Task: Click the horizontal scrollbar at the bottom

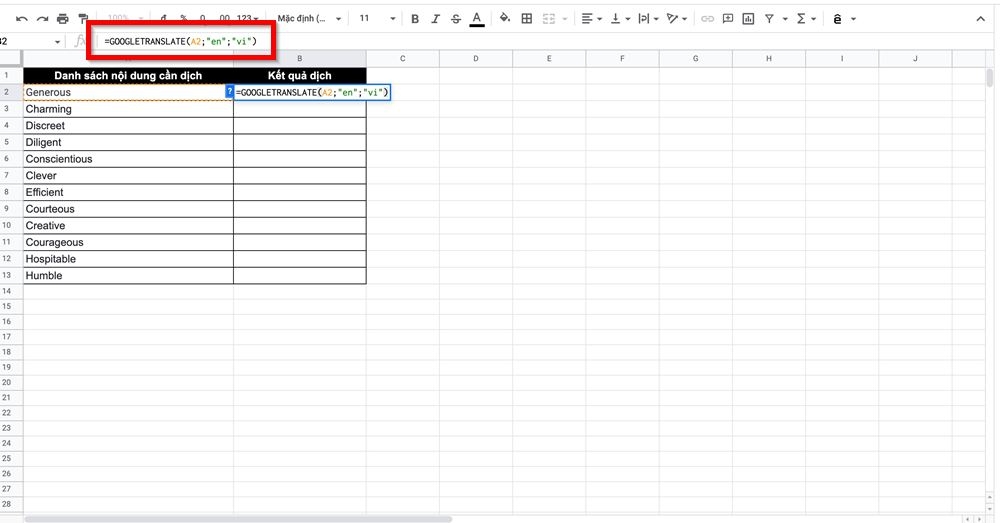Action: [238, 519]
